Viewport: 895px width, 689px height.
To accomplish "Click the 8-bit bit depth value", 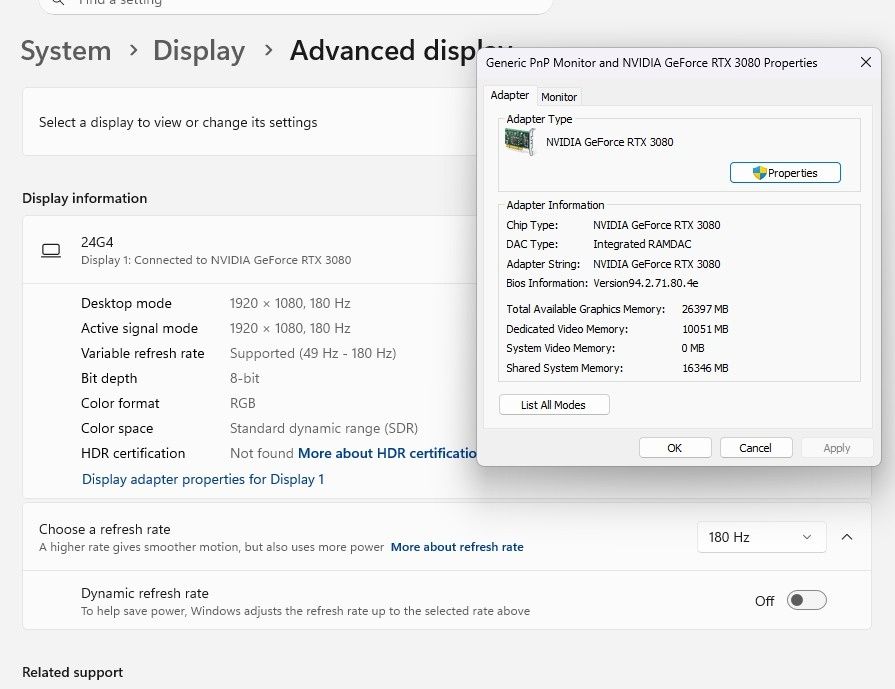I will pyautogui.click(x=244, y=378).
